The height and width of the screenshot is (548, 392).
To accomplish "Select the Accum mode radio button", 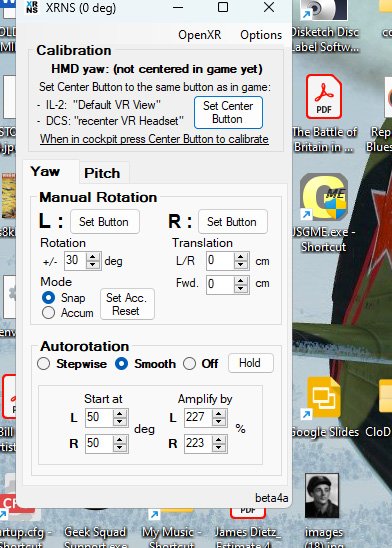I will coord(48,313).
